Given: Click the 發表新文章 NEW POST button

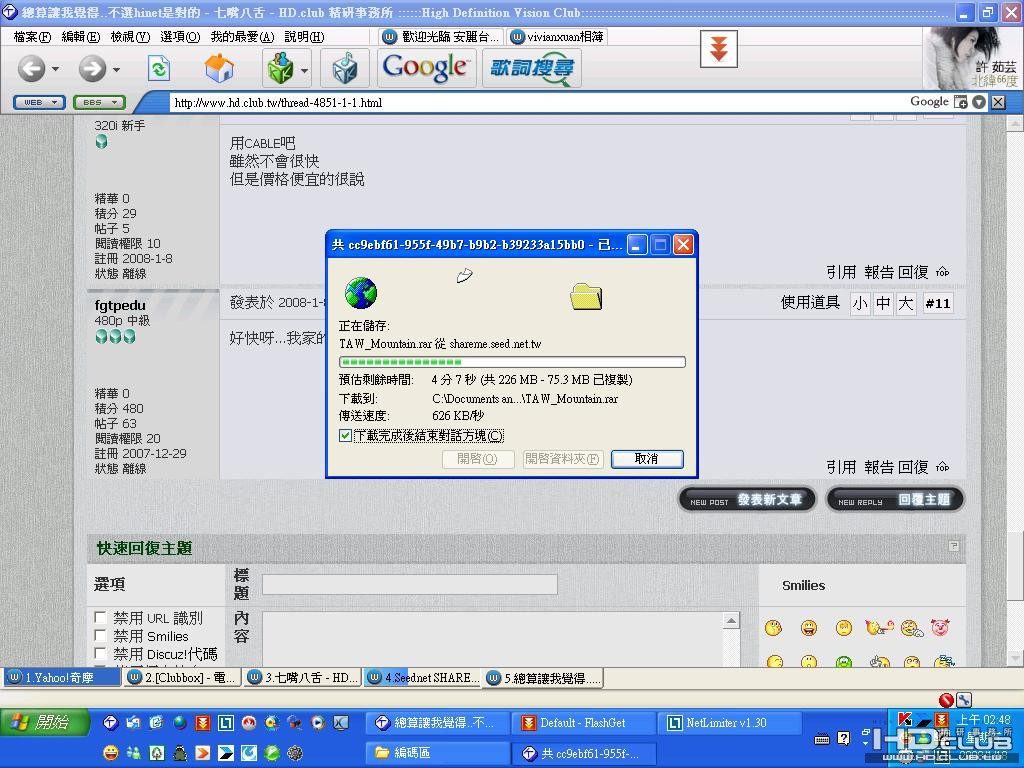Looking at the screenshot, I should click(x=748, y=500).
